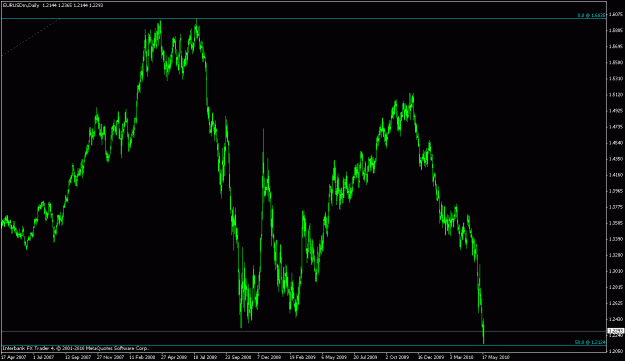Click the highlighted current price tag

(616, 331)
